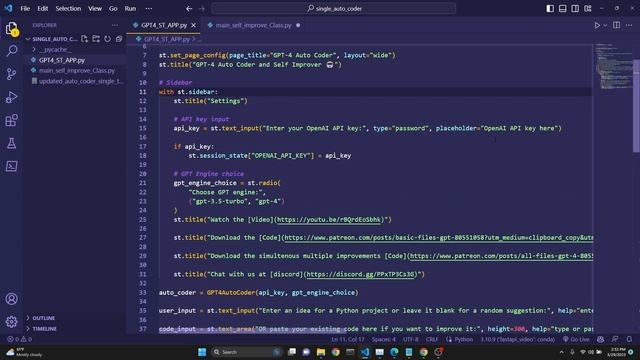Click the Copilot/account icon in status bar
640x360 pixels.
pyautogui.click(x=600, y=339)
